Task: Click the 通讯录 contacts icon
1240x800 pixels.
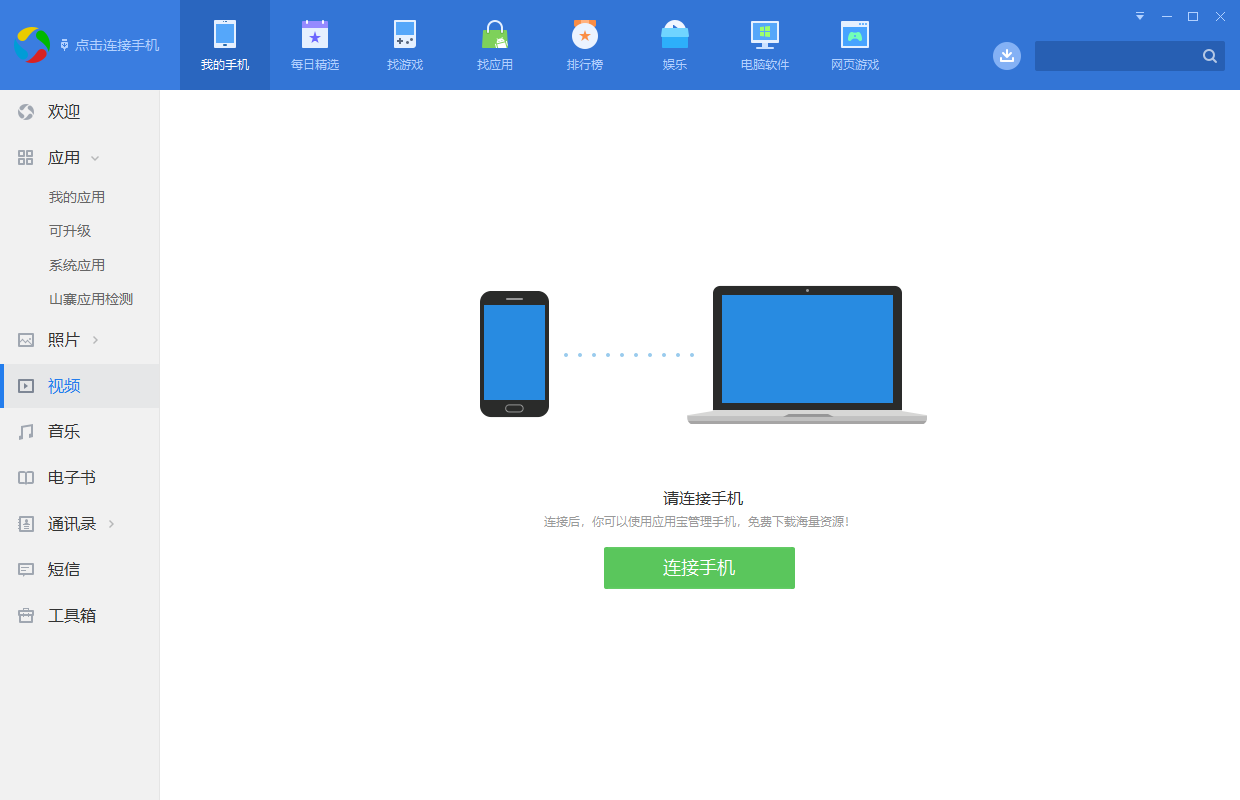Action: click(26, 524)
